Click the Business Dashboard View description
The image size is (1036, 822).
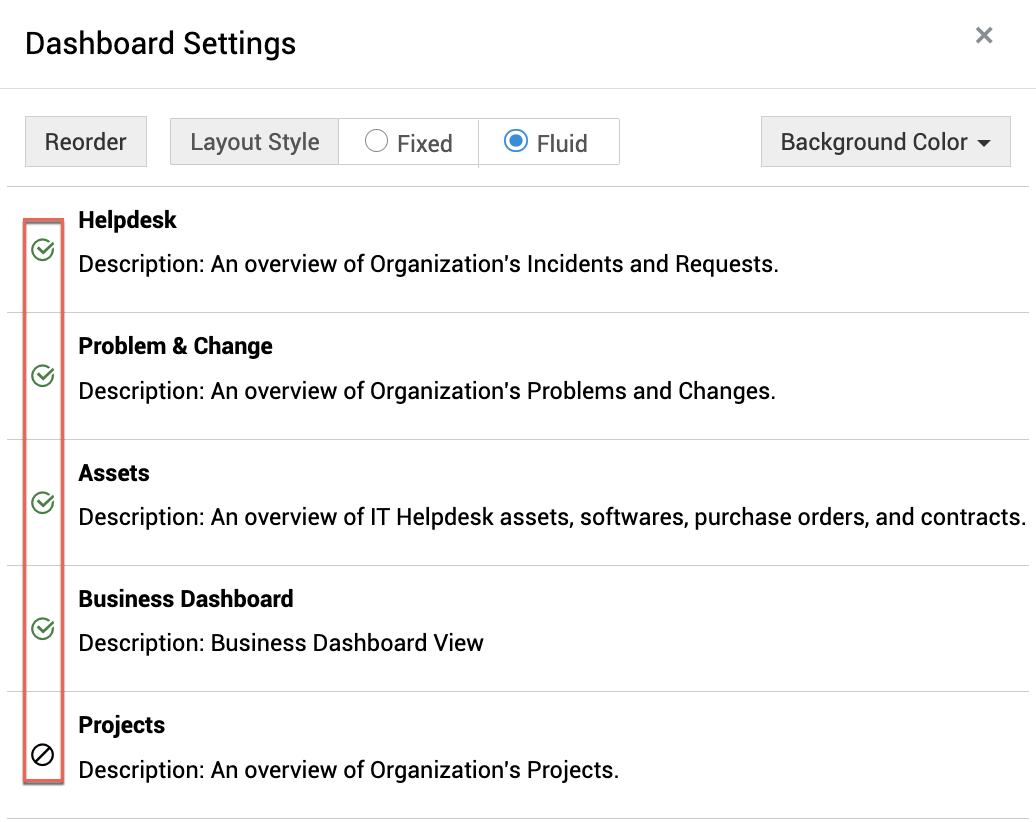(281, 643)
